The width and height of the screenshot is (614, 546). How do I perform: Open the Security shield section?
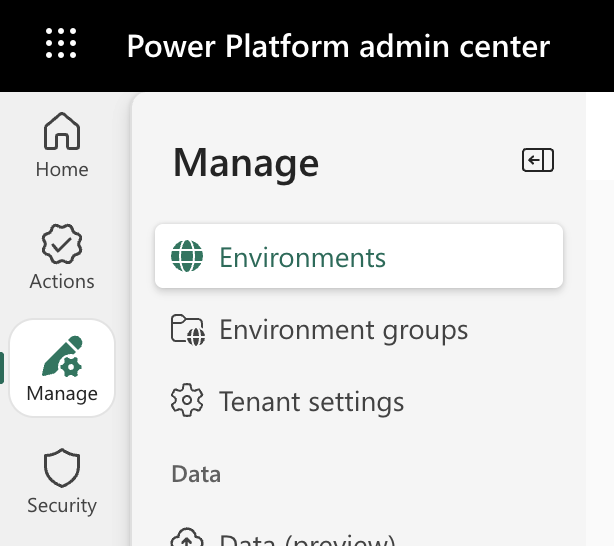click(x=62, y=481)
